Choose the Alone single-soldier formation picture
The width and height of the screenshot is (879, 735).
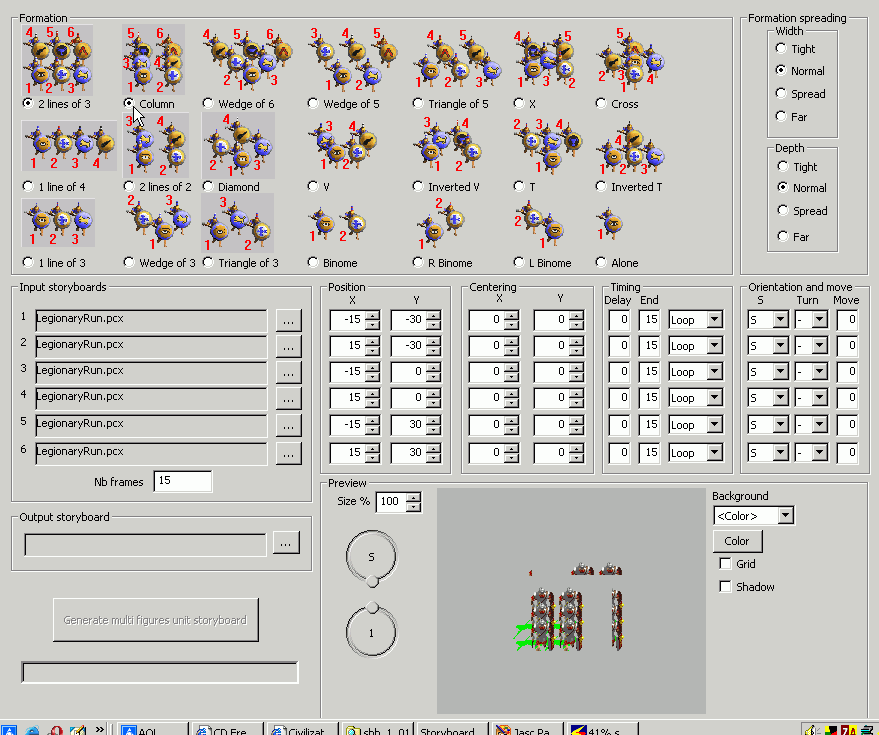610,224
